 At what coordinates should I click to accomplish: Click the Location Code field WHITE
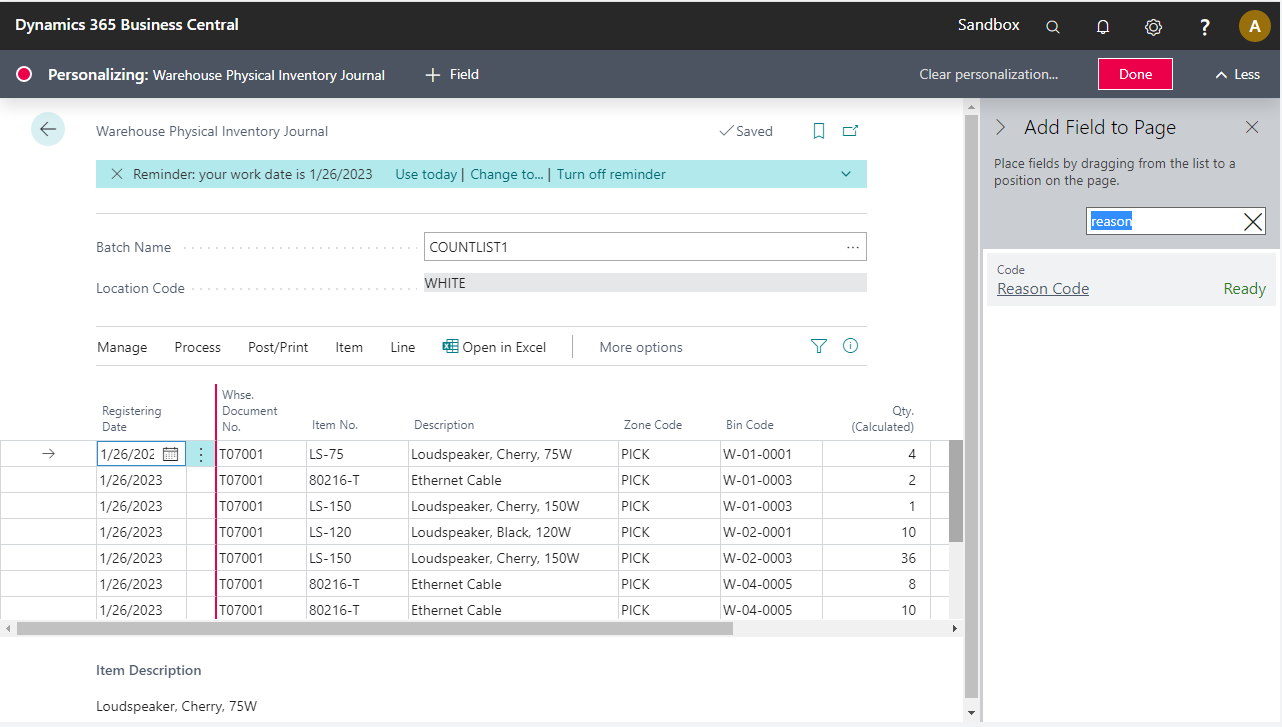(x=645, y=283)
